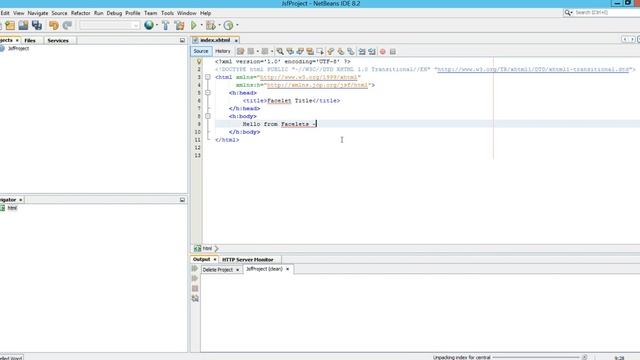The height and width of the screenshot is (360, 640).
Task: Click the Shift Line Left icon
Action: pos(362,51)
